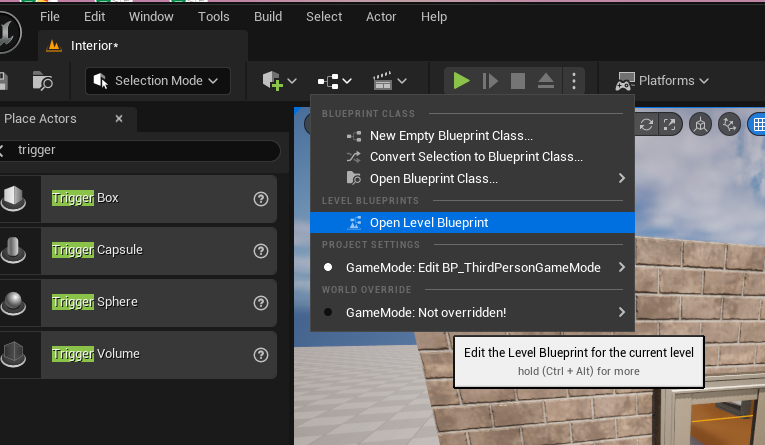Screen dimensions: 765x445
Task: Click the Trigger Box actor thumbnail
Action: 14,199
